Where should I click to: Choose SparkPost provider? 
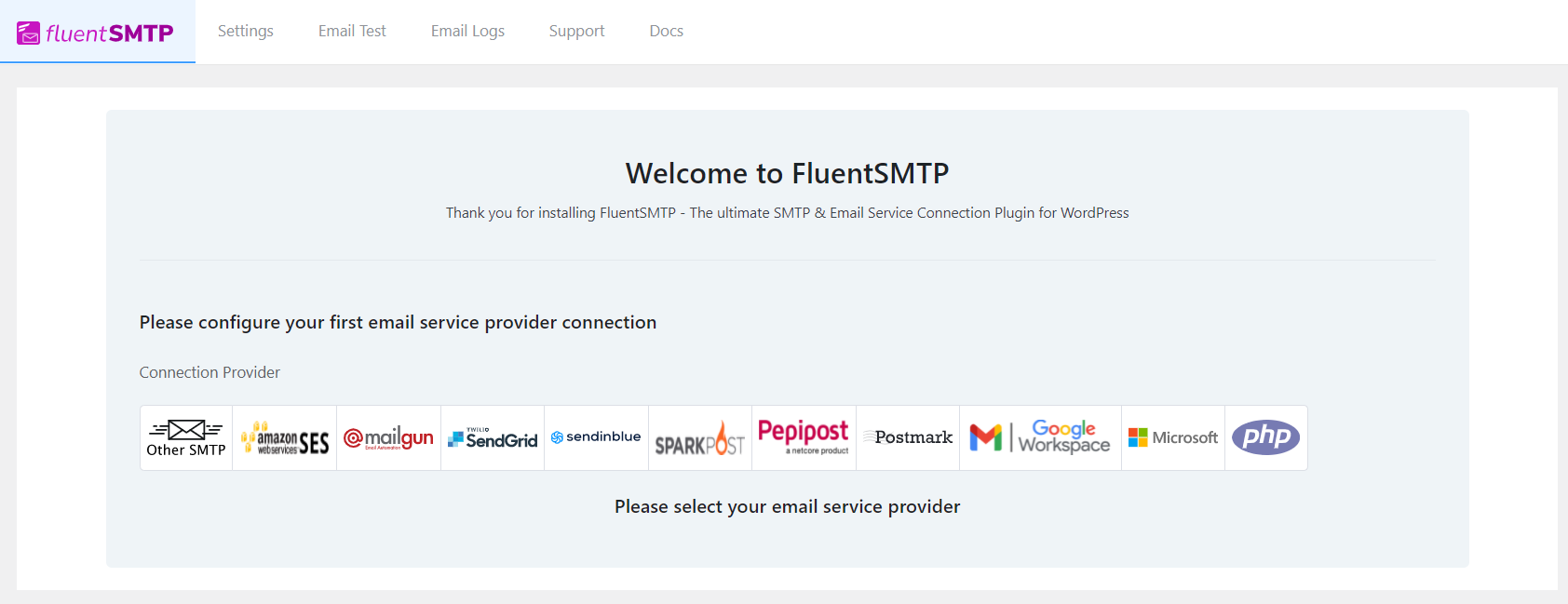tap(700, 437)
